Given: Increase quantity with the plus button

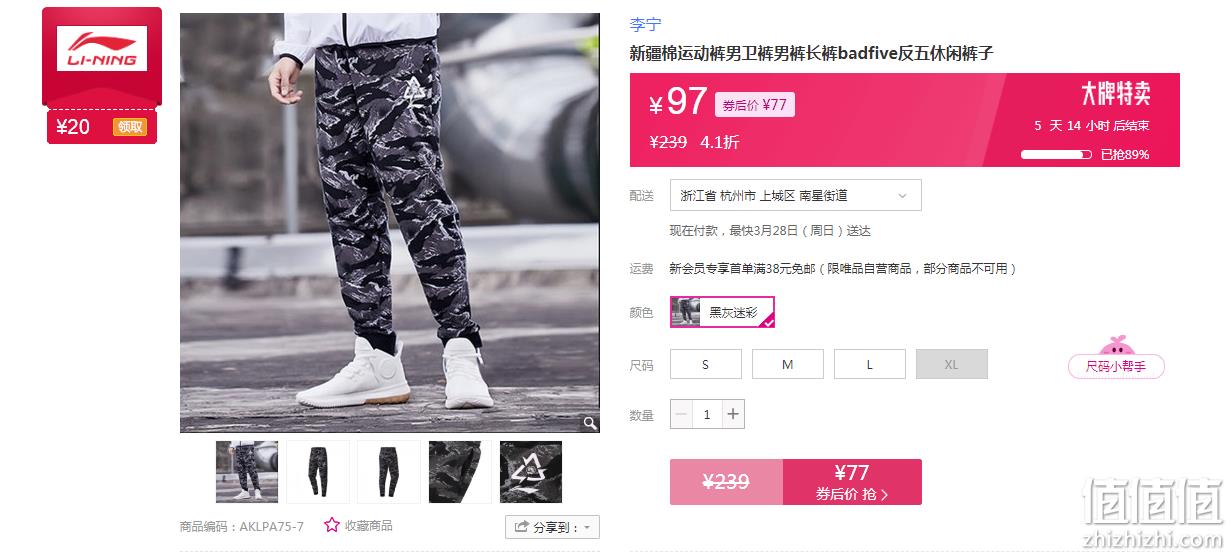Looking at the screenshot, I should click(x=733, y=414).
